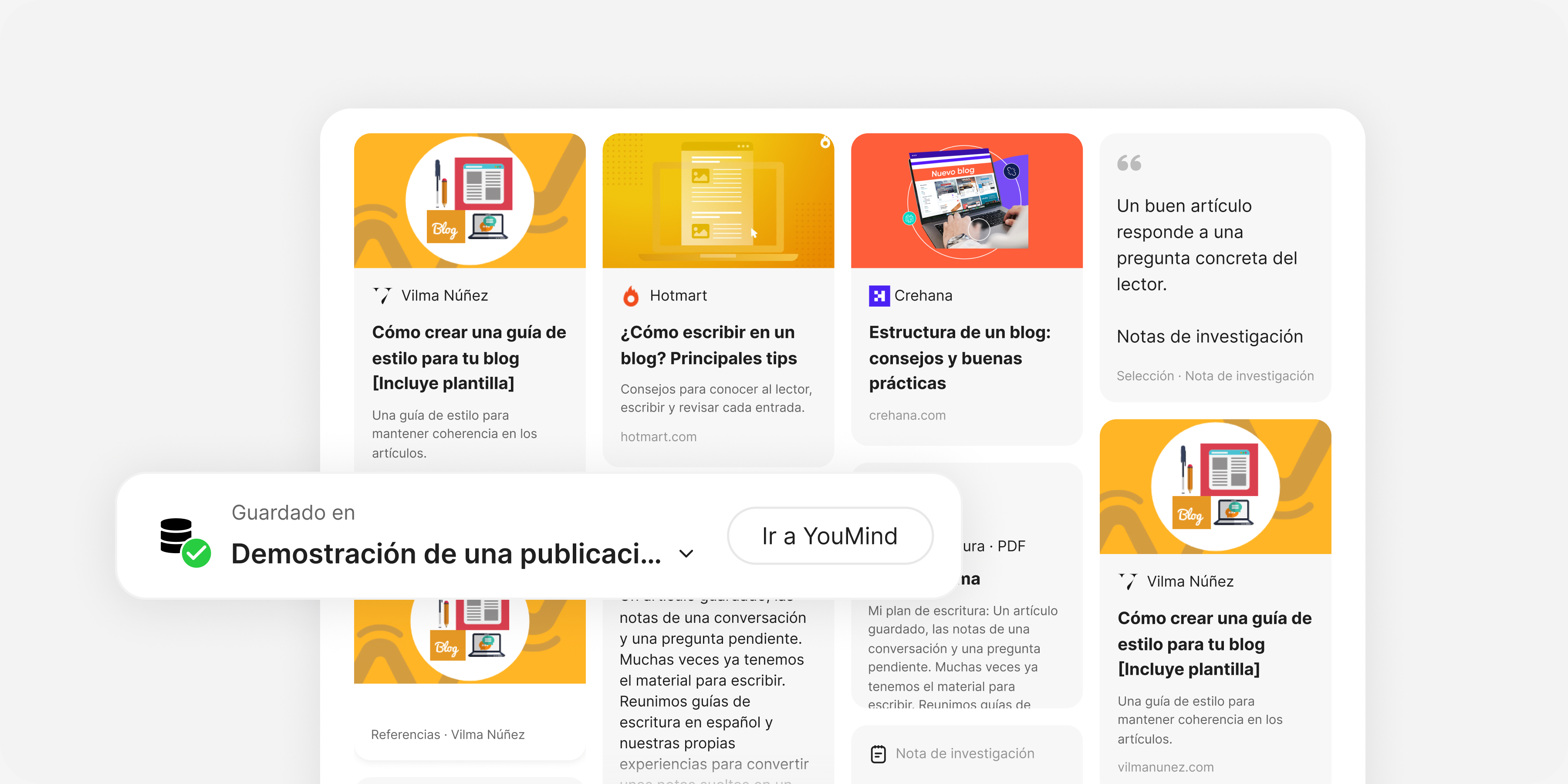
Task: Expand the board dropdown chevron beside Demostración
Action: [686, 554]
